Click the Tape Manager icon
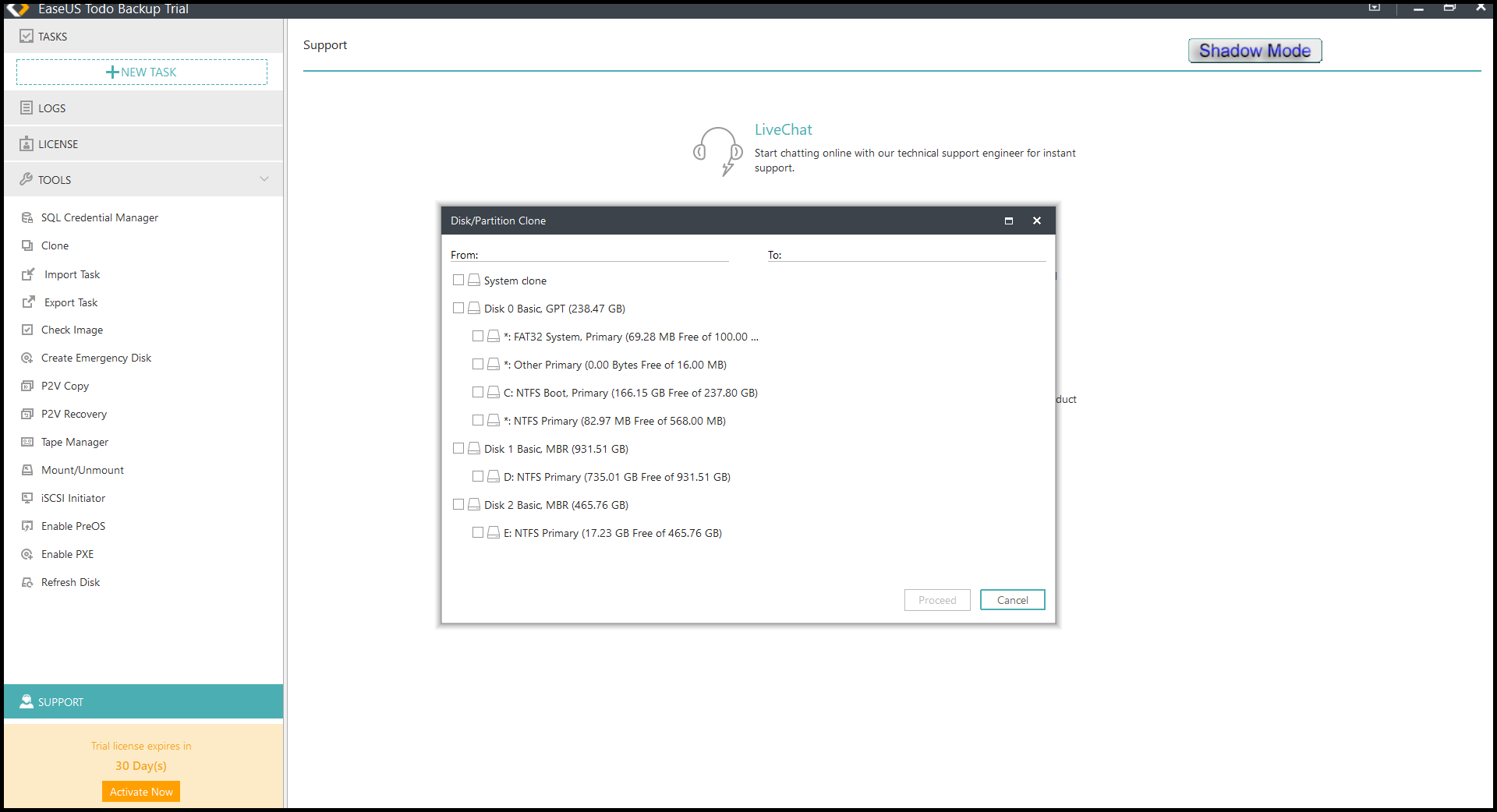The image size is (1497, 812). 27,442
